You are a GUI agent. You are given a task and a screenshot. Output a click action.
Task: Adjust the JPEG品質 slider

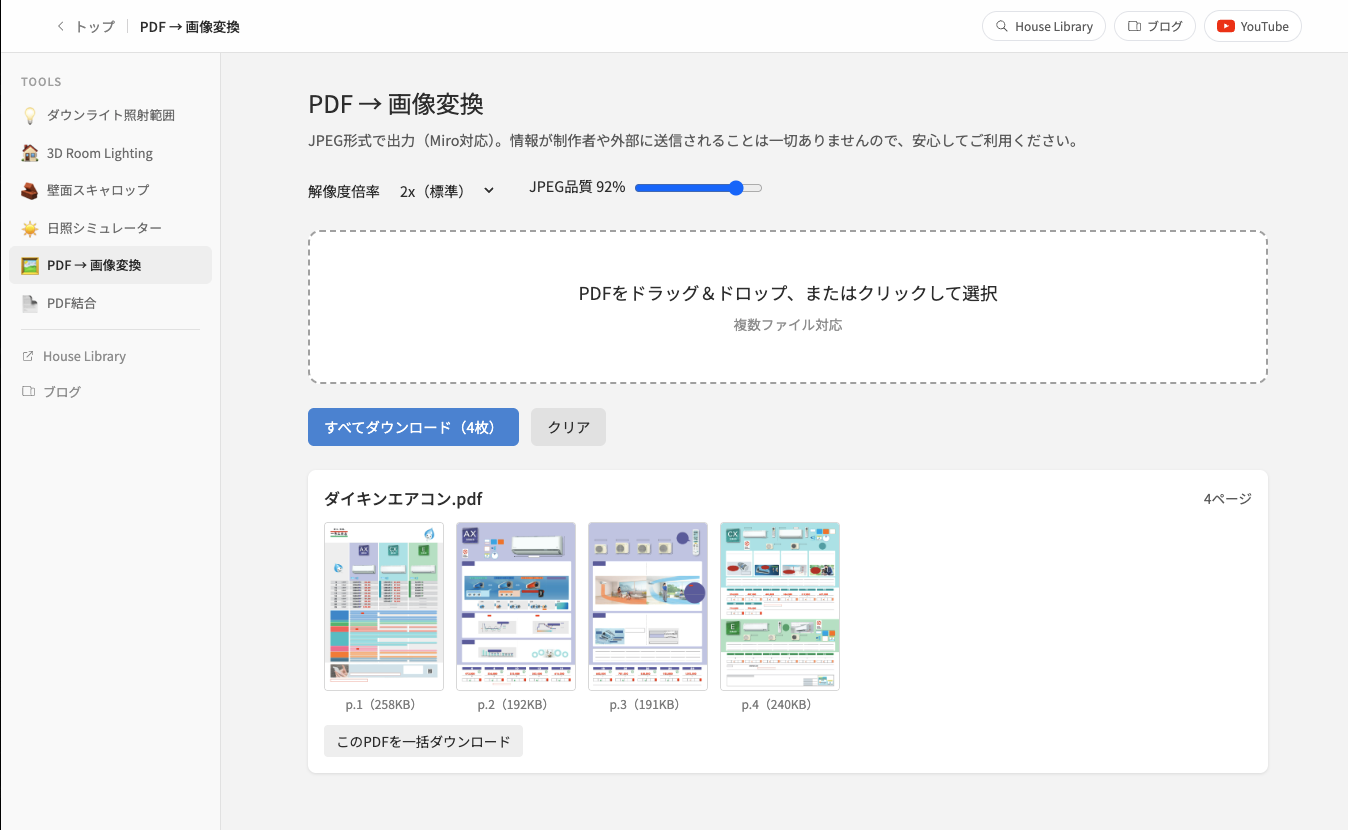(698, 188)
